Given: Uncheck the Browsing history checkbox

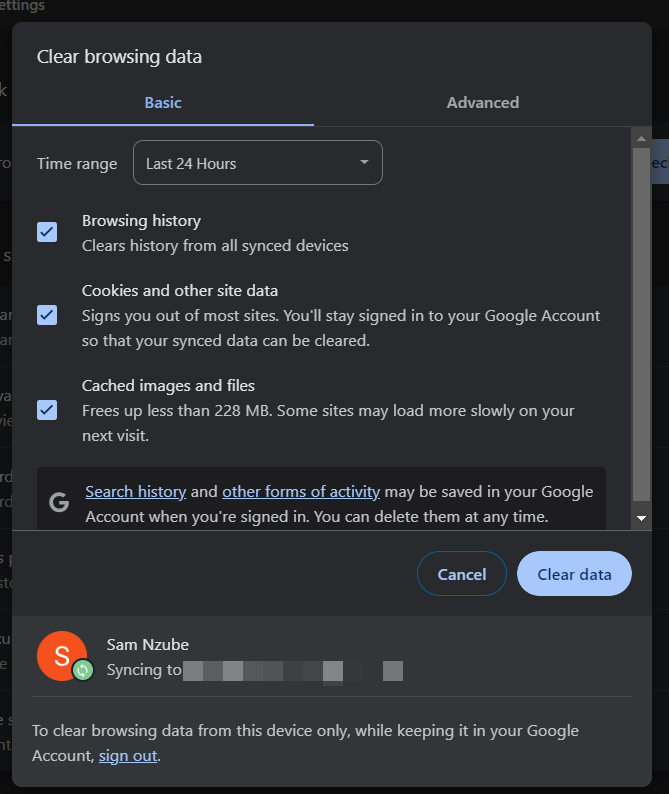Looking at the screenshot, I should (x=47, y=232).
